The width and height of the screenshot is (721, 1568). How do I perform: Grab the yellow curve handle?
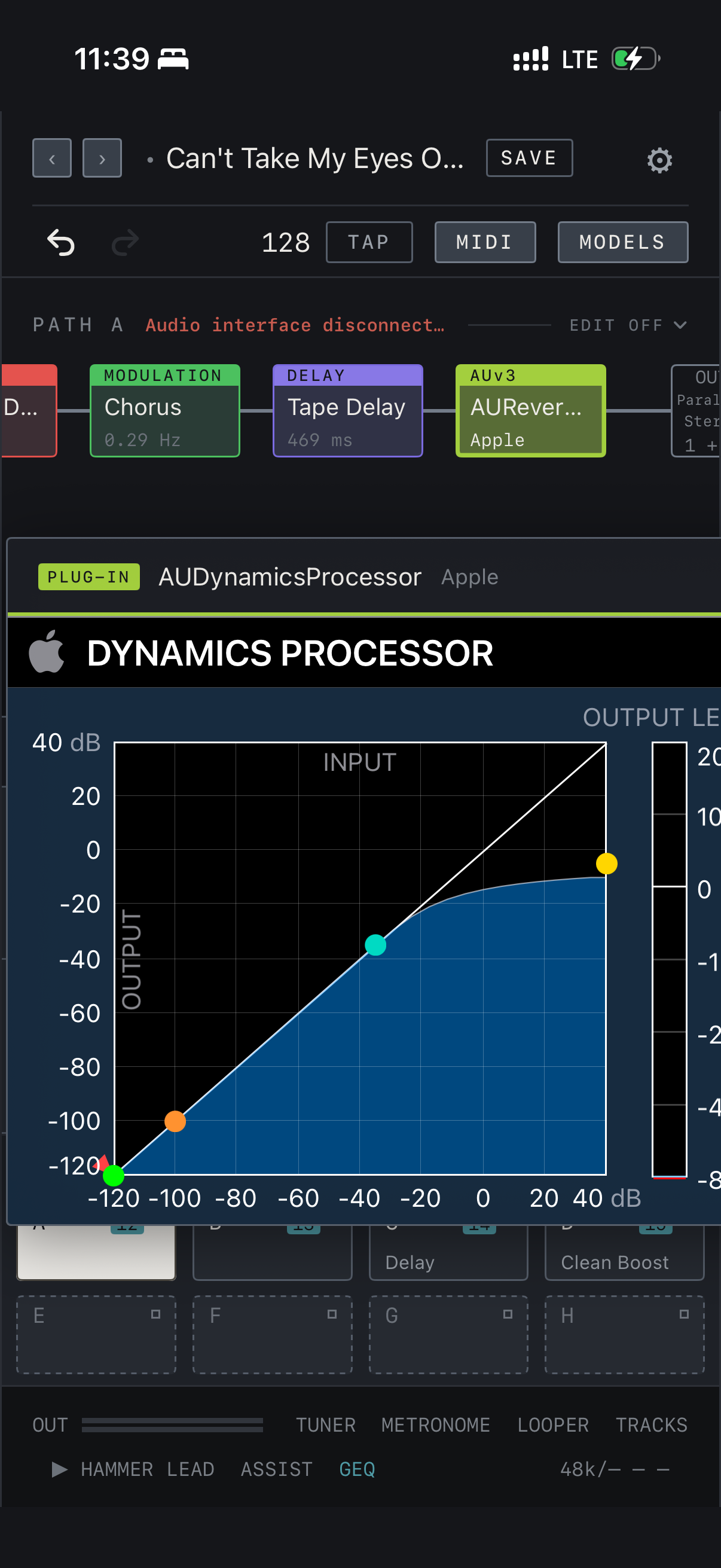pos(606,863)
